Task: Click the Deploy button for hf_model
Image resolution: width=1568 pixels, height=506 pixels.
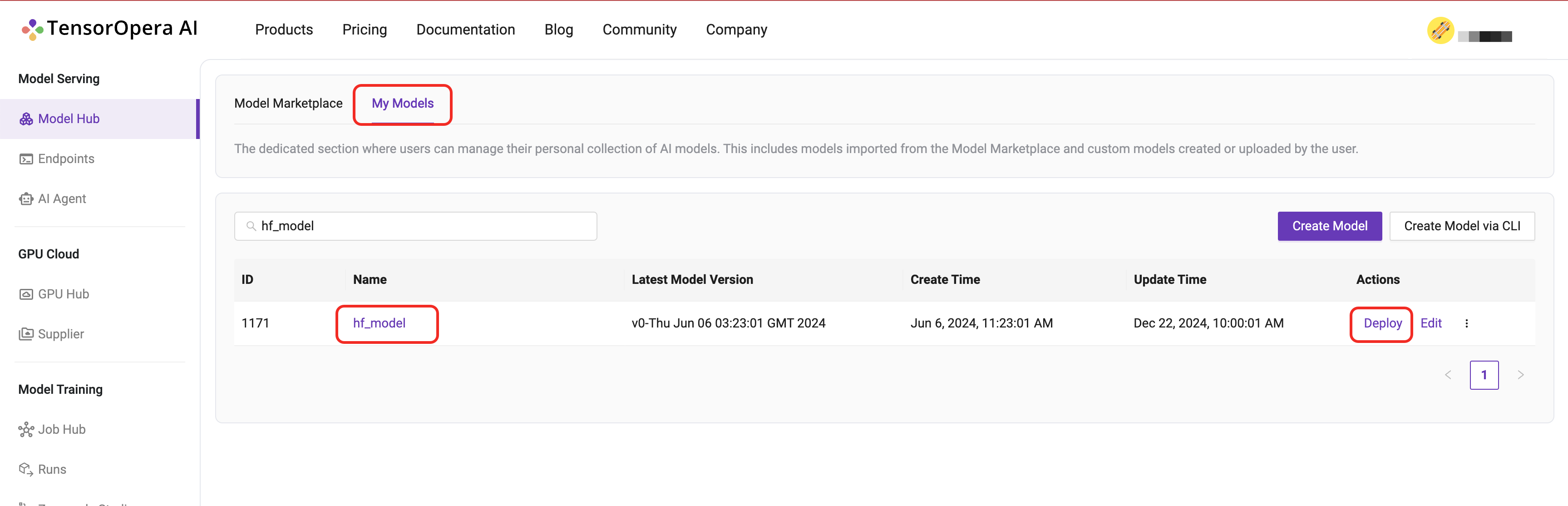Action: [x=1382, y=323]
